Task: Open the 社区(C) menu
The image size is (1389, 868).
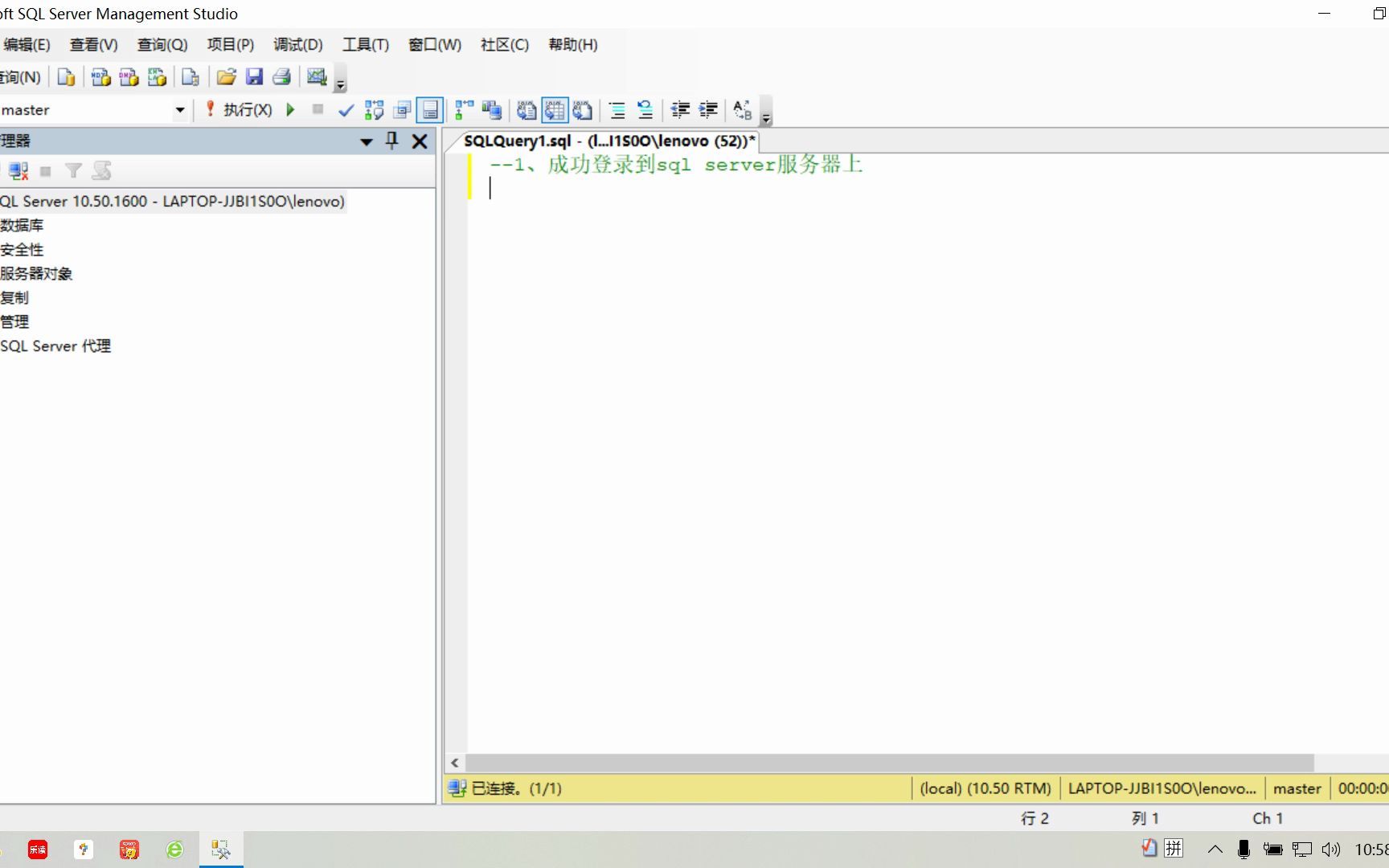Action: 505,45
